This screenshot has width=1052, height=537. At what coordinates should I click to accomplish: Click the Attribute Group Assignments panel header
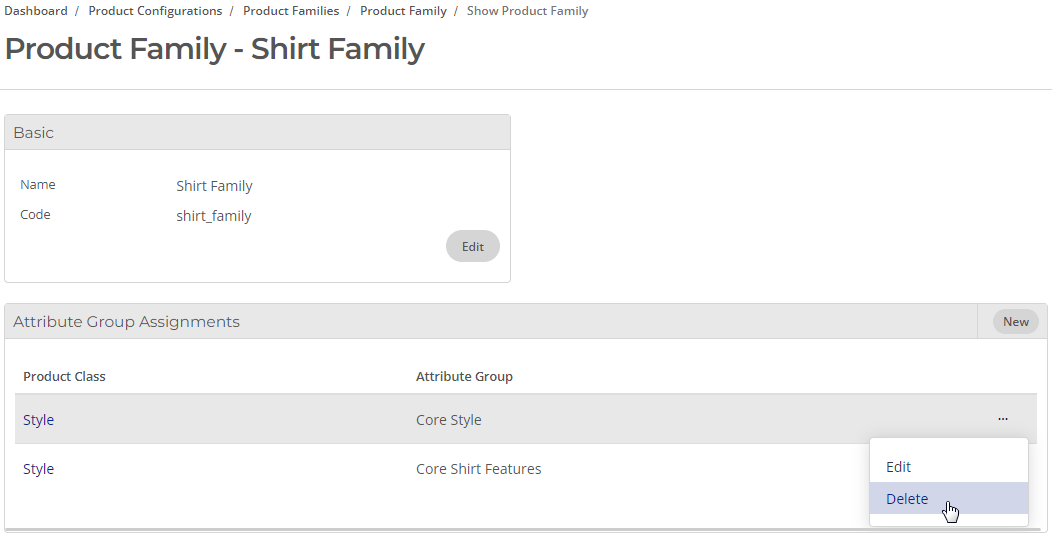tap(490, 322)
